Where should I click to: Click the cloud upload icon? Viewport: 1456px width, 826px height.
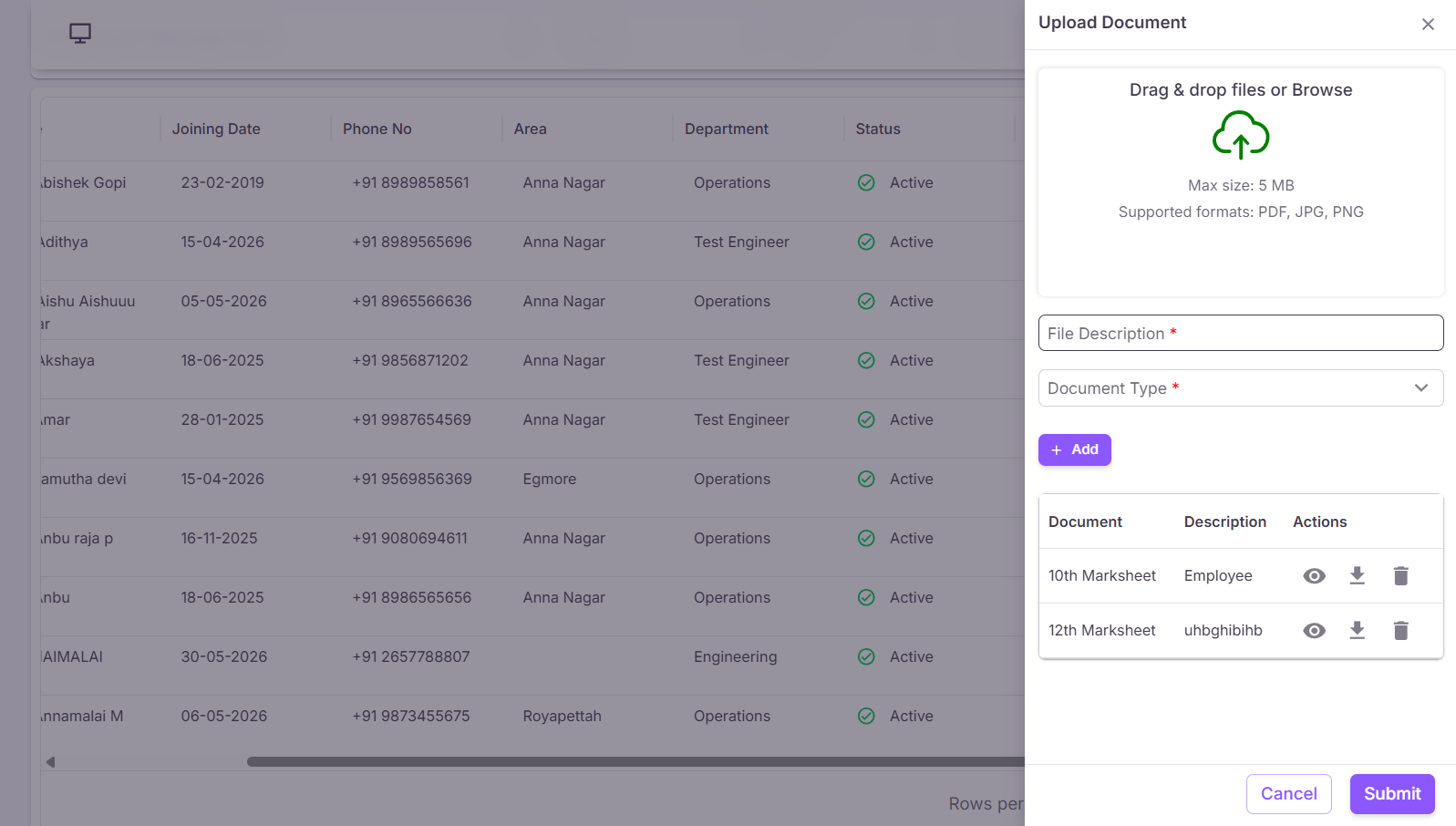click(1241, 135)
